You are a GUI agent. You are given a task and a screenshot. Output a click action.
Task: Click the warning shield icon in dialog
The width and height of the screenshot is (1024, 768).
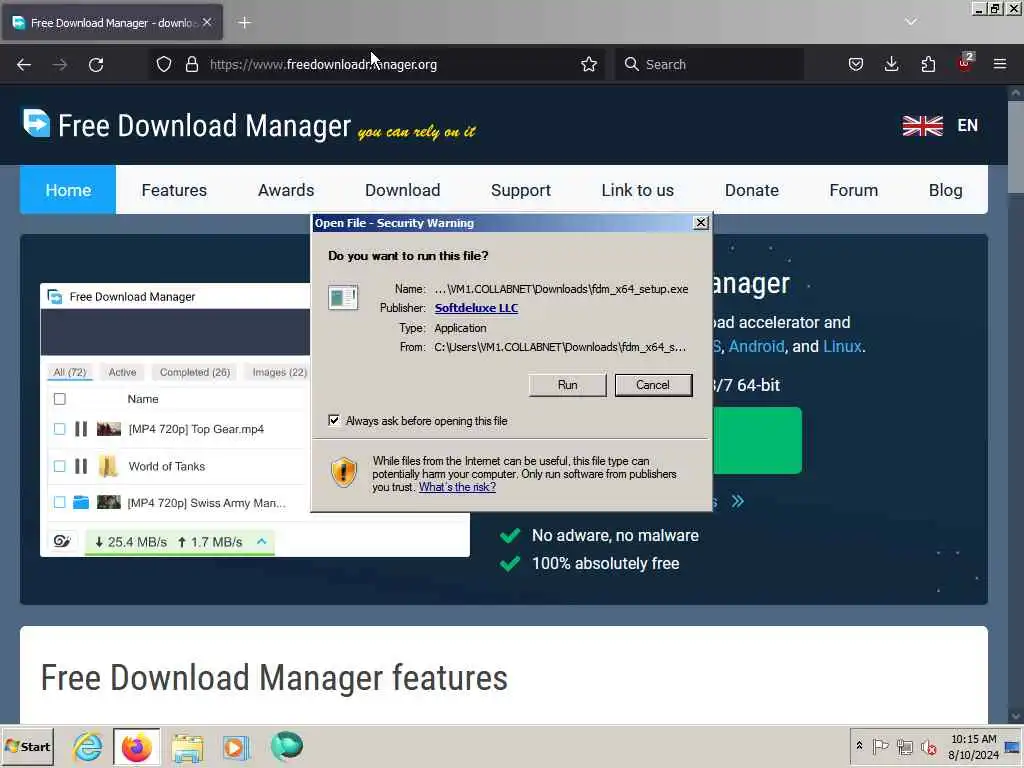pos(344,472)
